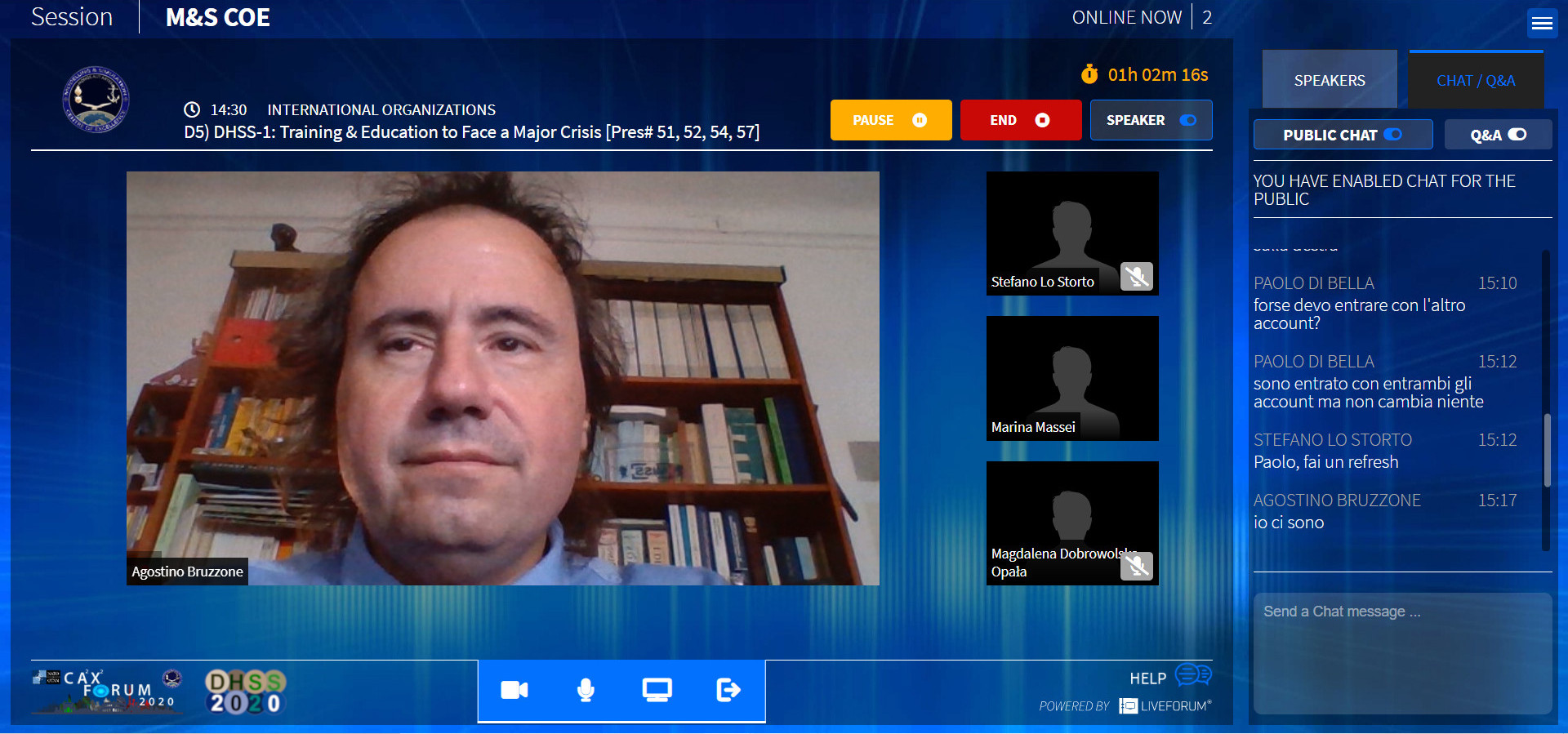Screen dimensions: 1568x734
Task: Click the 'YOU HAVE ENABLED CHAT FOR THE PUBLIC' notice
Action: (1384, 190)
